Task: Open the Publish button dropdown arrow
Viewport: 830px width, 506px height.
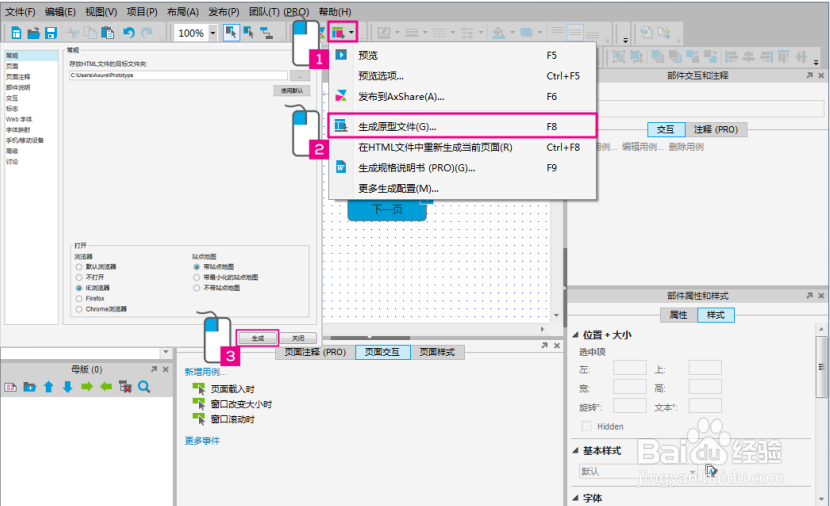Action: (x=351, y=33)
